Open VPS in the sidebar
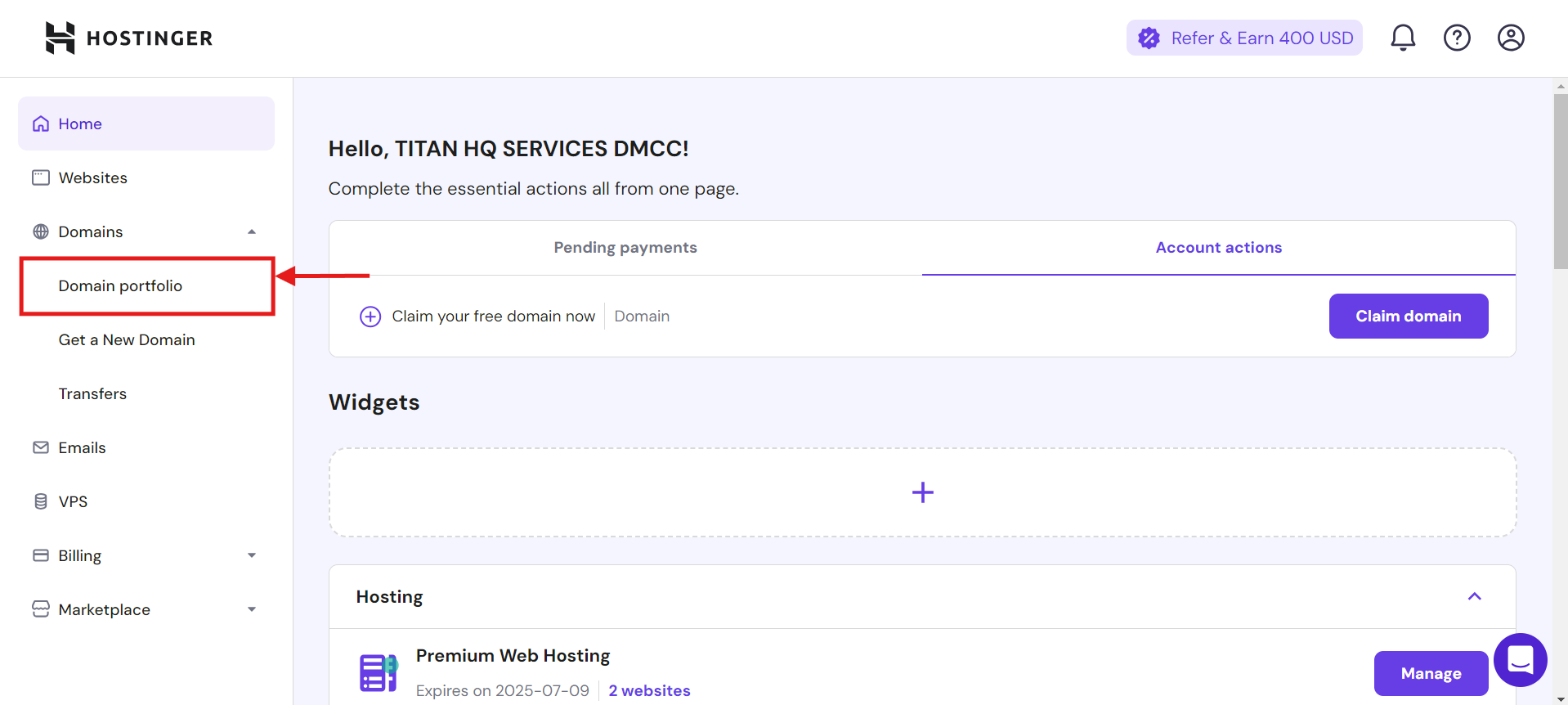Screen dimensions: 1568x705 click(x=146, y=501)
